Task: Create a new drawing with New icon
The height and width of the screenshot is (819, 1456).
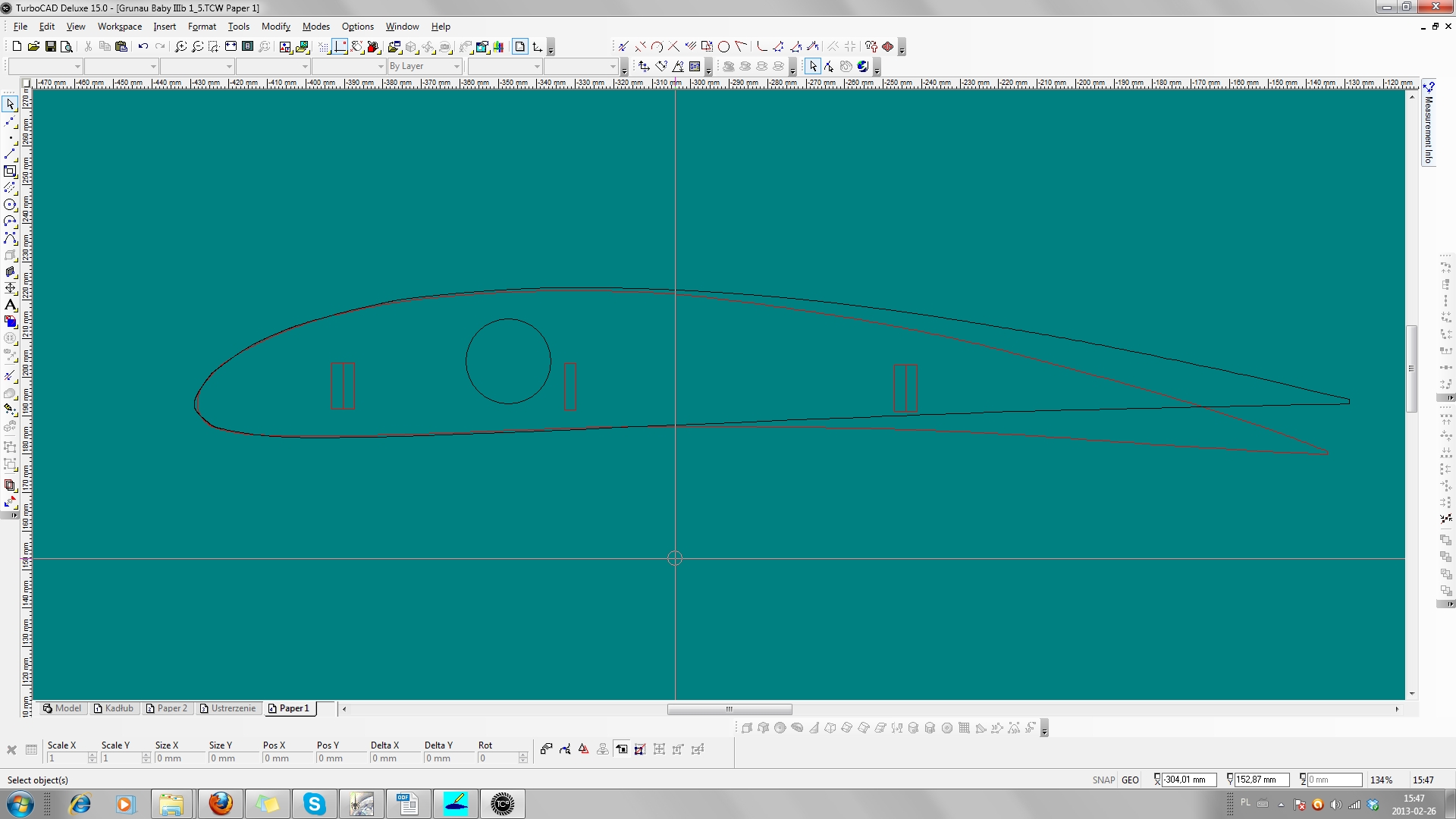Action: tap(17, 46)
